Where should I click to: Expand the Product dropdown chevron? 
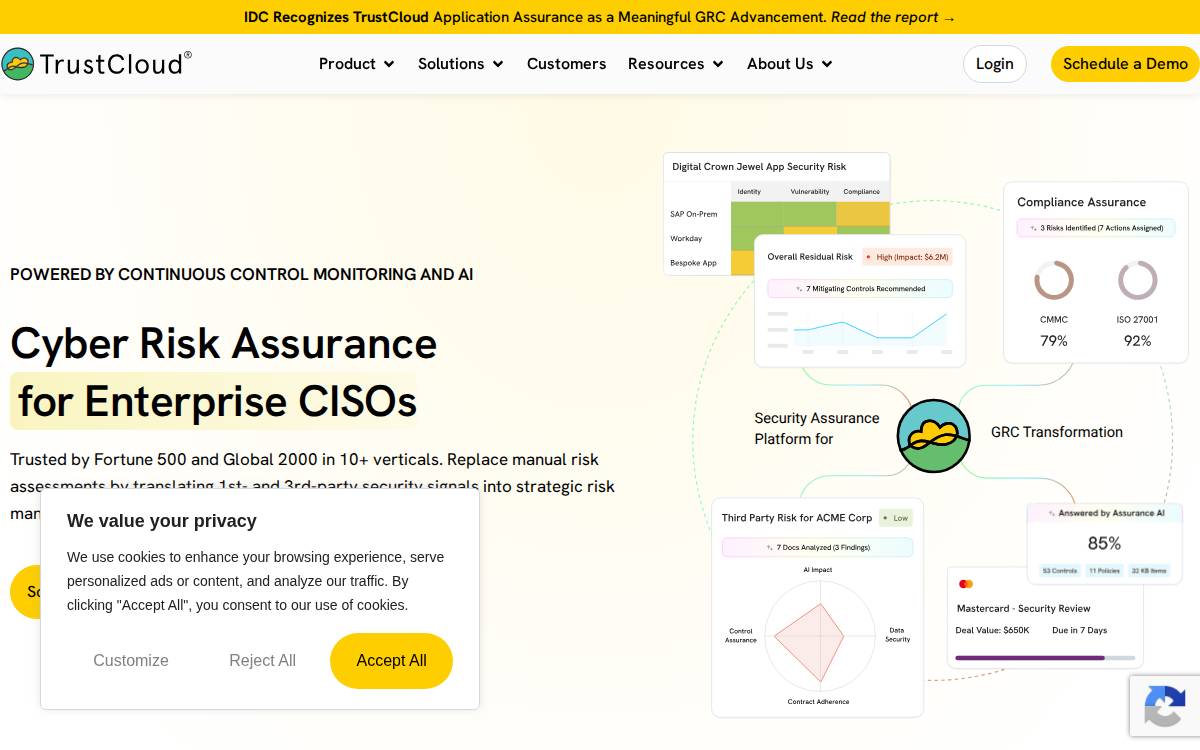click(x=389, y=64)
